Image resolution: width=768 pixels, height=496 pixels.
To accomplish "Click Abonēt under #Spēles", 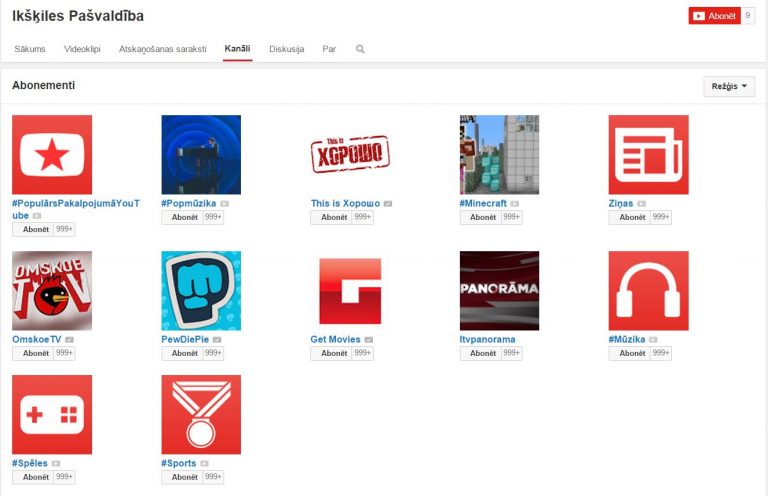I will coord(34,477).
